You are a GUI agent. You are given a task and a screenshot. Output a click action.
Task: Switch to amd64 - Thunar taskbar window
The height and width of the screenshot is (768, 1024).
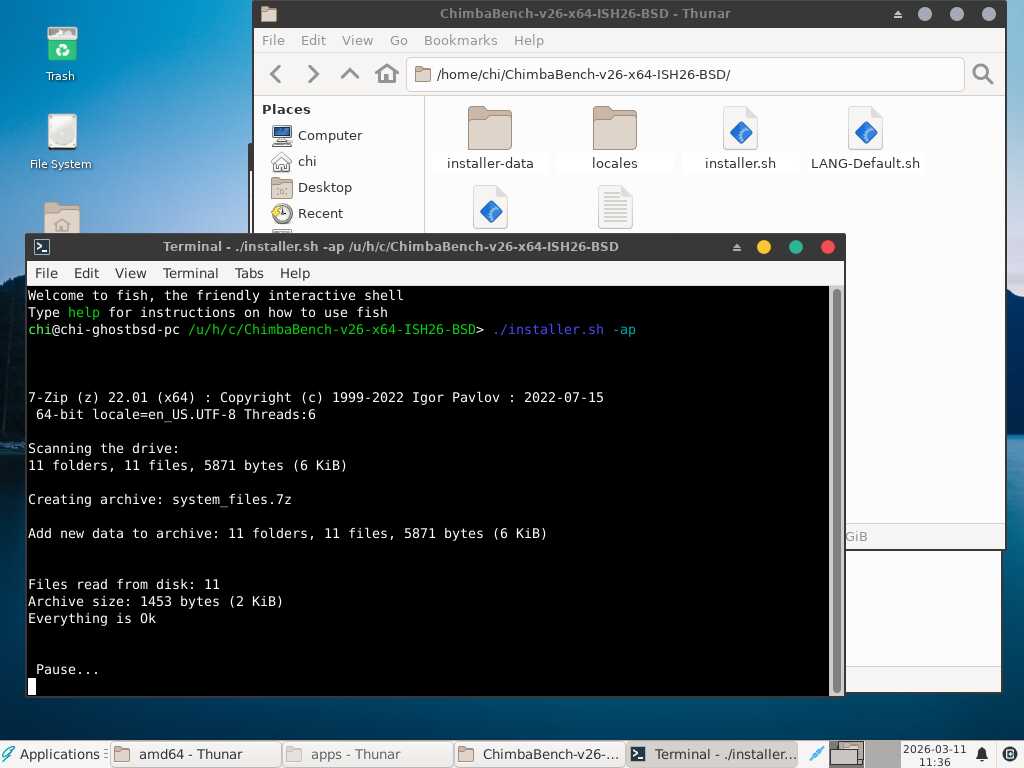pos(193,754)
